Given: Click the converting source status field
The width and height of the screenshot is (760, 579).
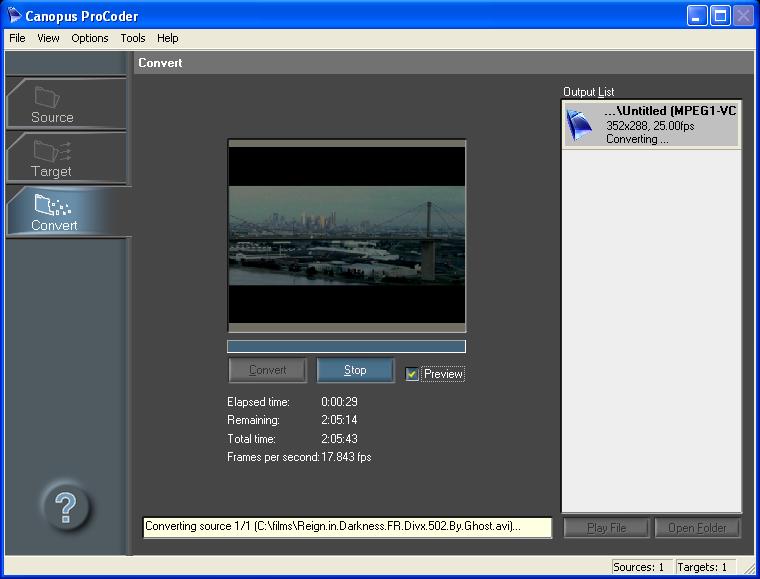Looking at the screenshot, I should 347,527.
